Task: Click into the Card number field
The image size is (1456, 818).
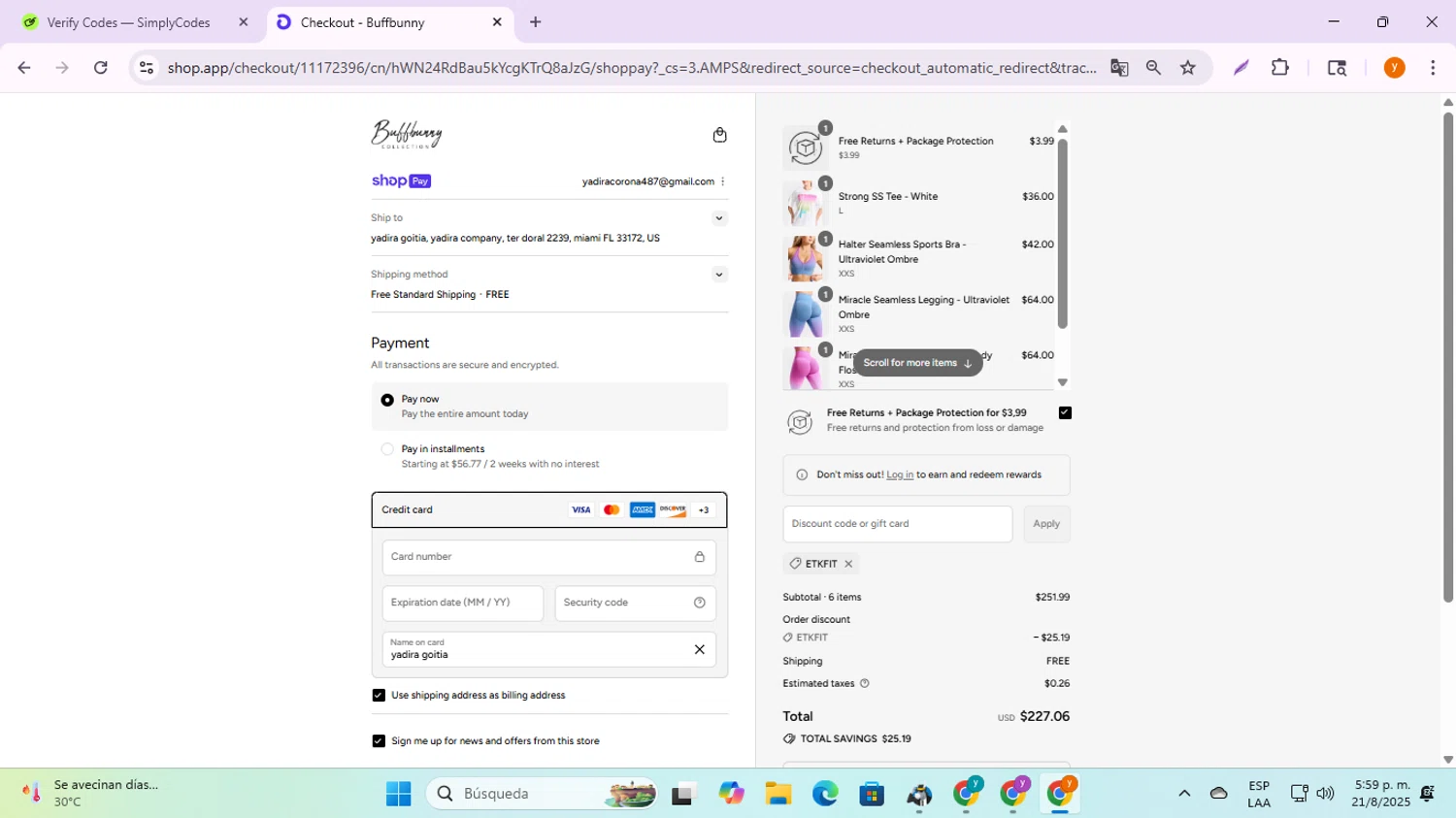Action: (549, 558)
